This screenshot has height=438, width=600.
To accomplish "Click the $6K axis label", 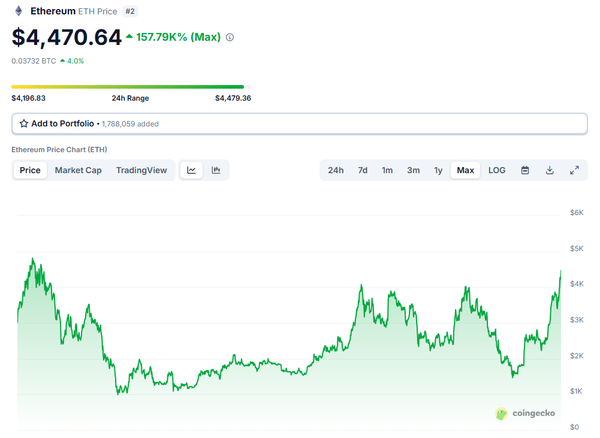I will [577, 213].
